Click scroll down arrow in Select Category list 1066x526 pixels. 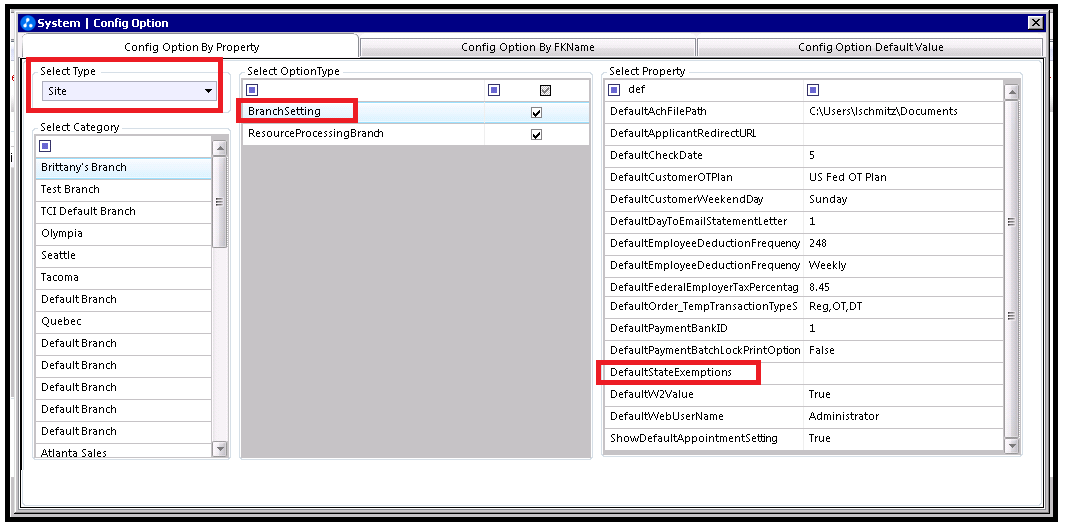coord(220,449)
